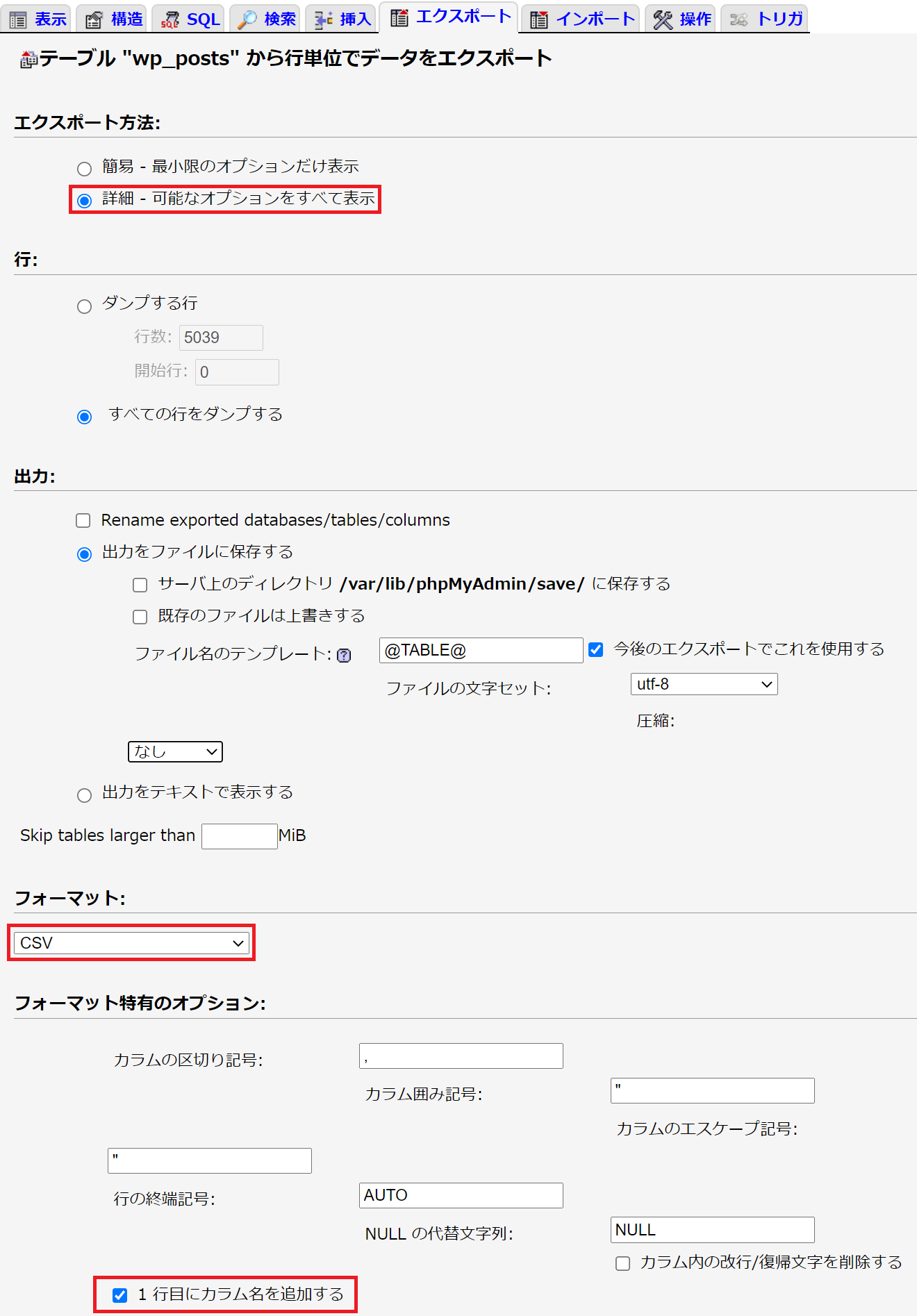Viewport: 917px width, 1316px height.
Task: Click the insert-row icon beside 挿入
Action: pyautogui.click(x=323, y=19)
